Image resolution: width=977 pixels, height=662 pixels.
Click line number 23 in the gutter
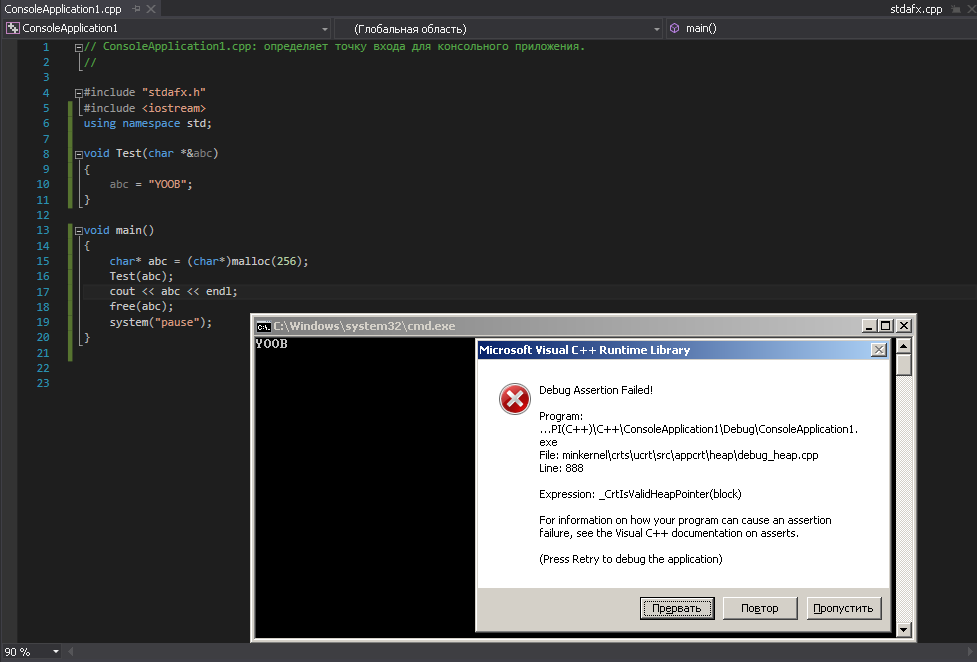pyautogui.click(x=43, y=383)
